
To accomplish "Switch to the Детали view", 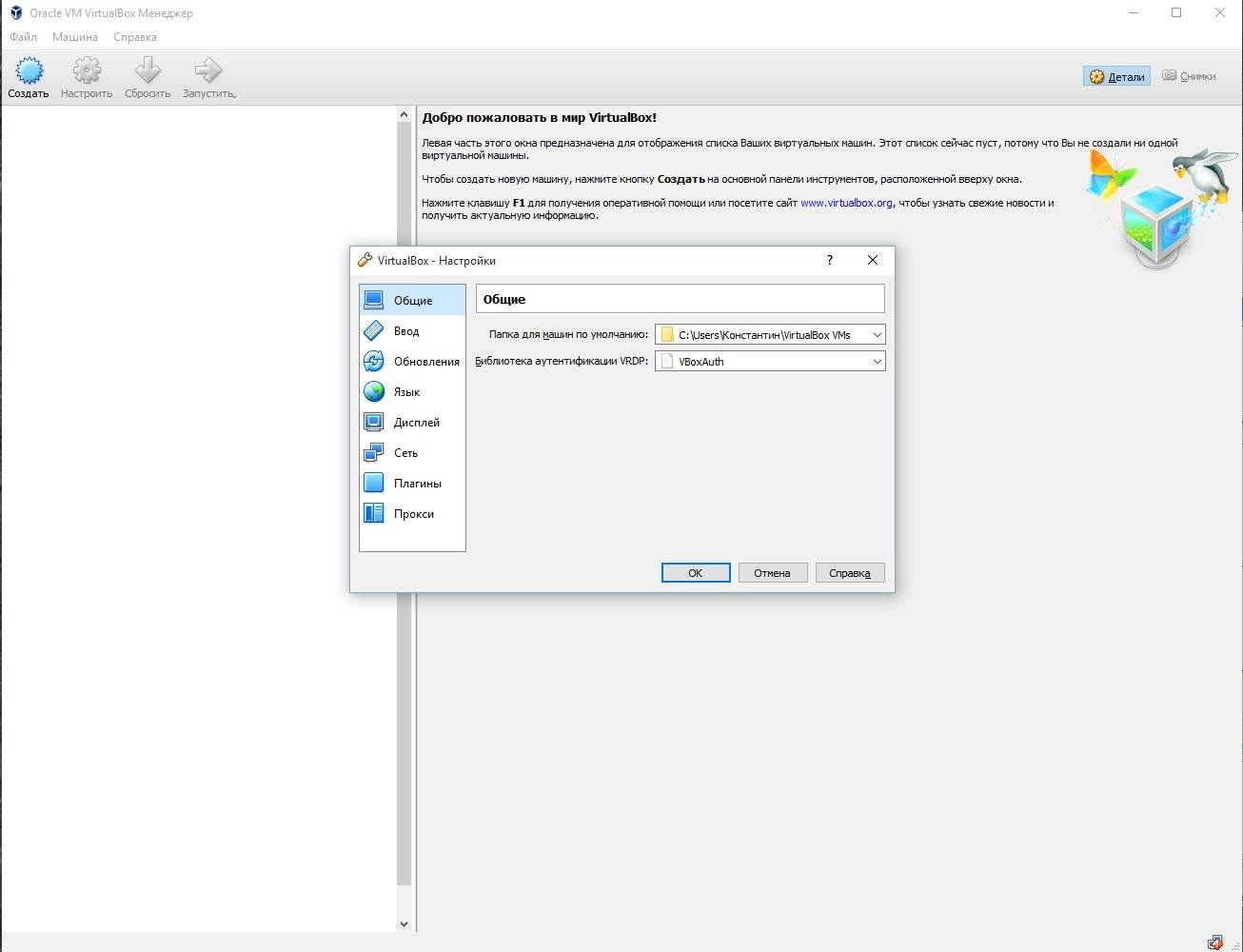I will pyautogui.click(x=1116, y=76).
